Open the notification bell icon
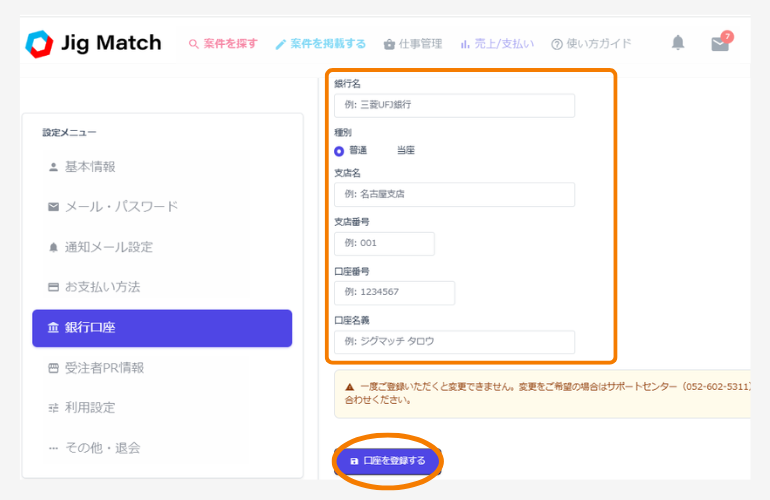 (678, 43)
